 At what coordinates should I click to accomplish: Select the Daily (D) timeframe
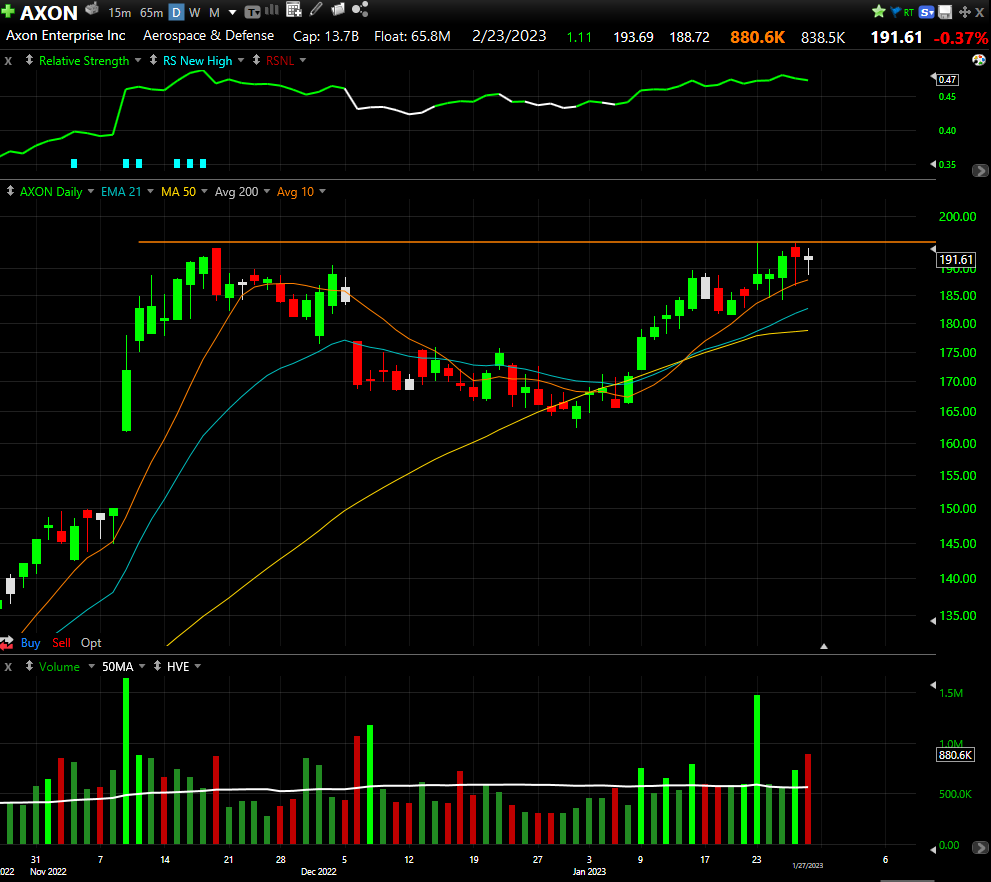coord(176,12)
